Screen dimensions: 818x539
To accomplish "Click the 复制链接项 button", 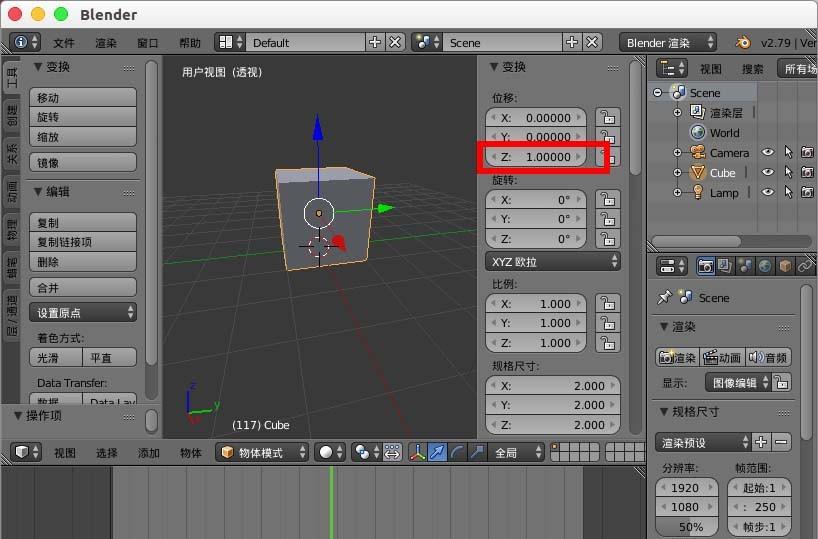I will point(83,242).
